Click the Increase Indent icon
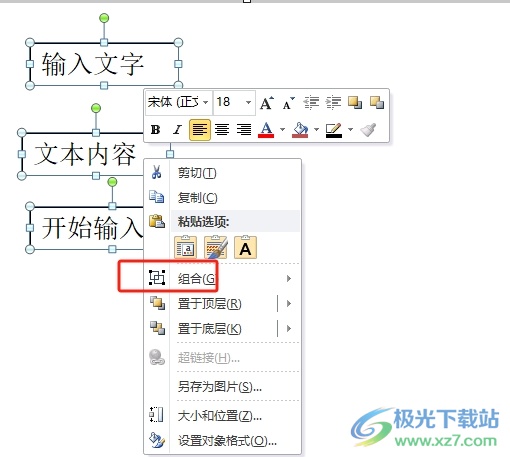 333,103
